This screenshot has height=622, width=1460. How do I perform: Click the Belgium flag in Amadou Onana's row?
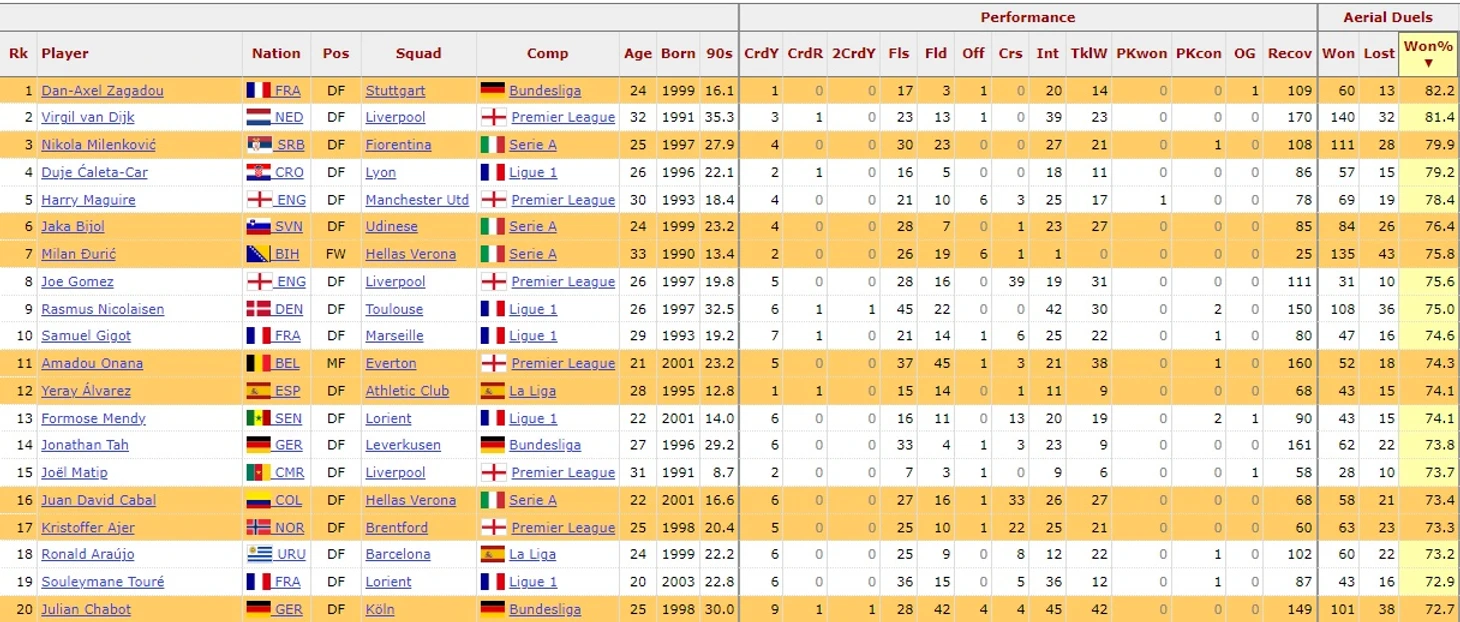click(x=259, y=363)
